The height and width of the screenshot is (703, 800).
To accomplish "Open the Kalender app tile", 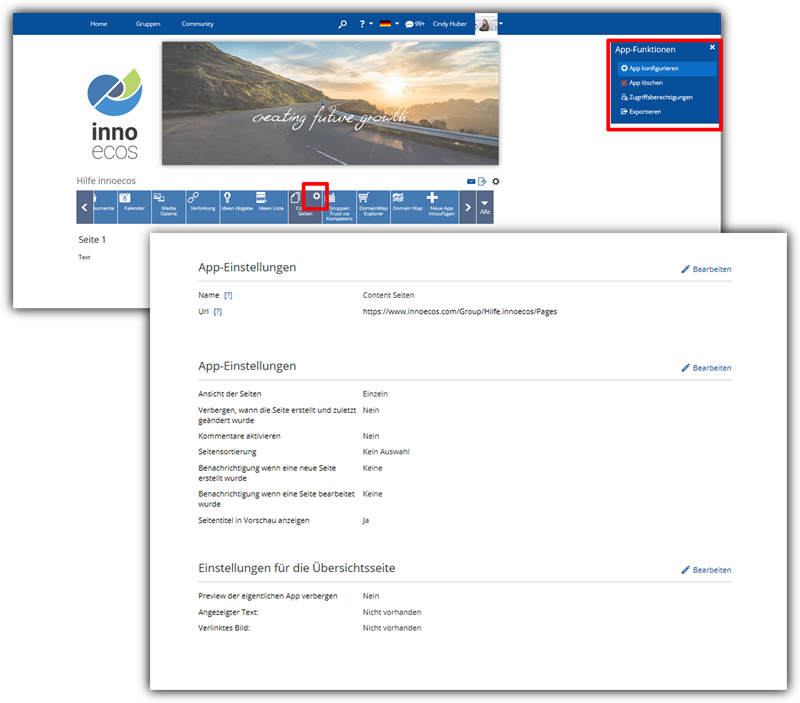I will tap(134, 205).
